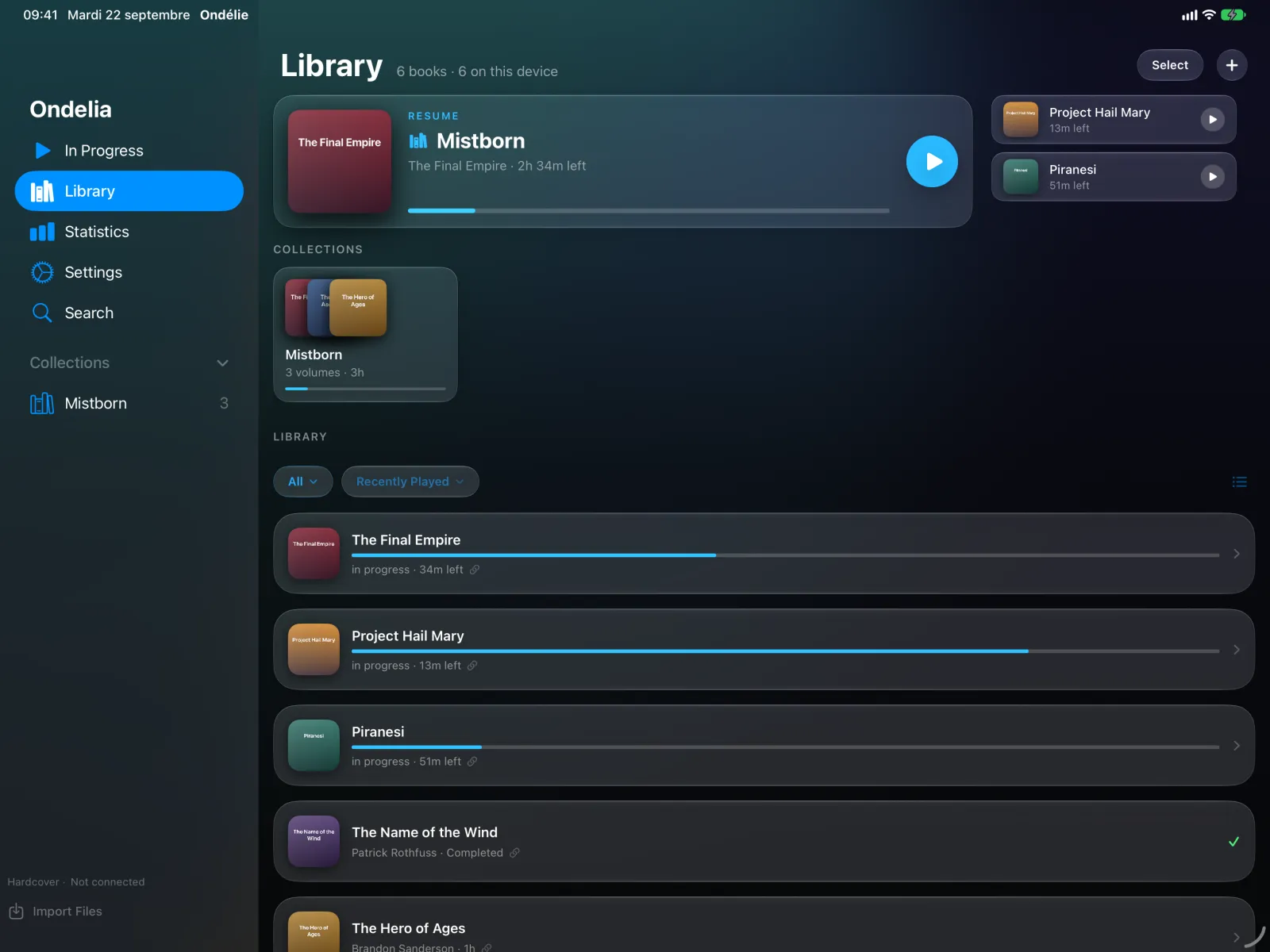Viewport: 1270px width, 952px height.
Task: Click The Name of the Wind title
Action: pyautogui.click(x=425, y=832)
